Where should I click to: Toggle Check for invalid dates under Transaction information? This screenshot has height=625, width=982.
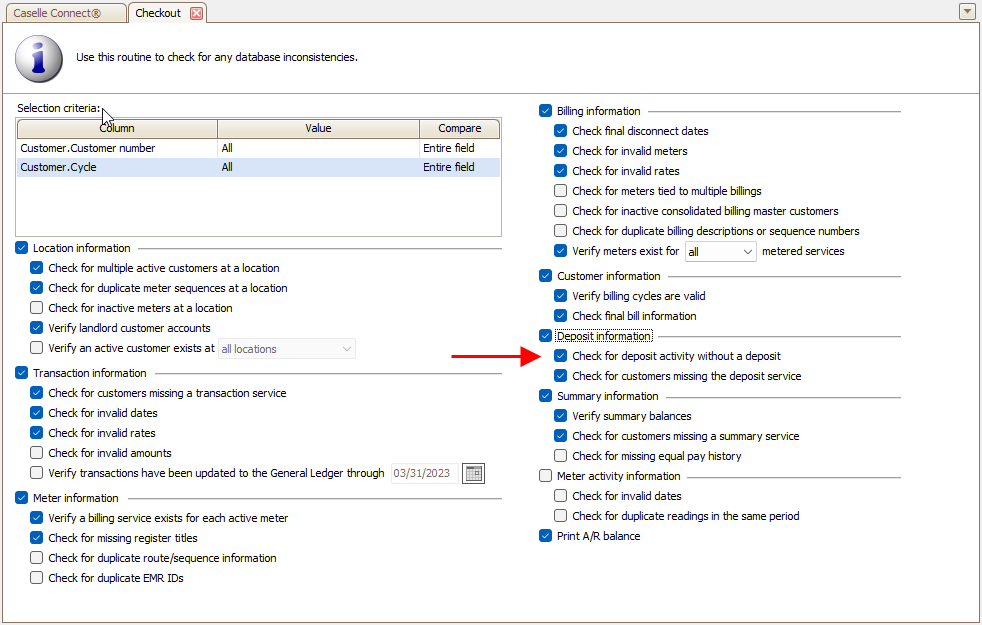click(37, 413)
